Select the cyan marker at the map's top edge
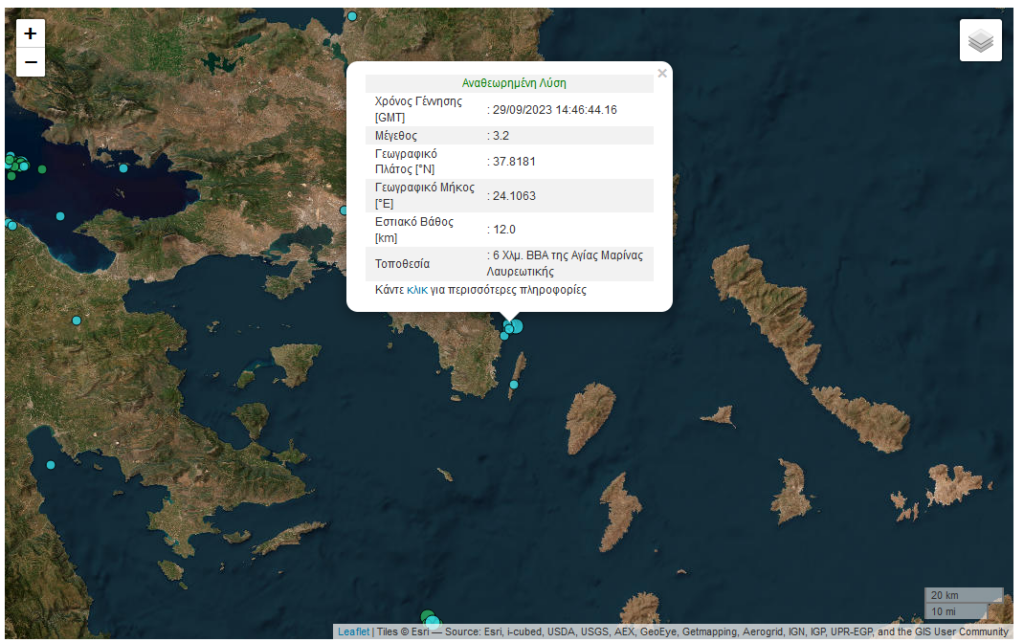Viewport: 1024px width, 642px height. (352, 16)
